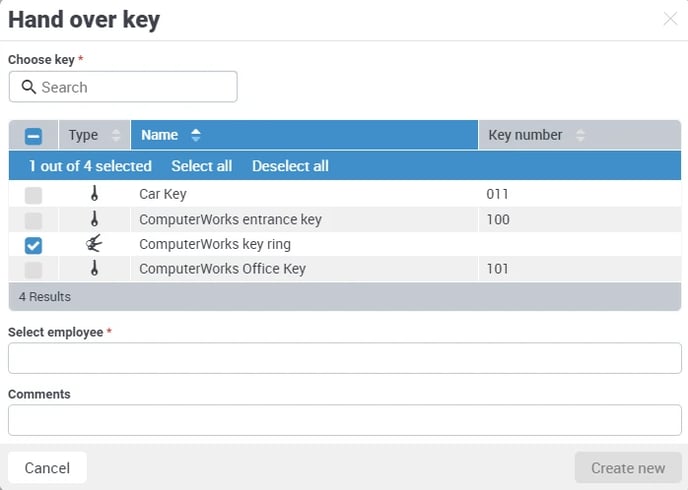Click key number 101

498,268
